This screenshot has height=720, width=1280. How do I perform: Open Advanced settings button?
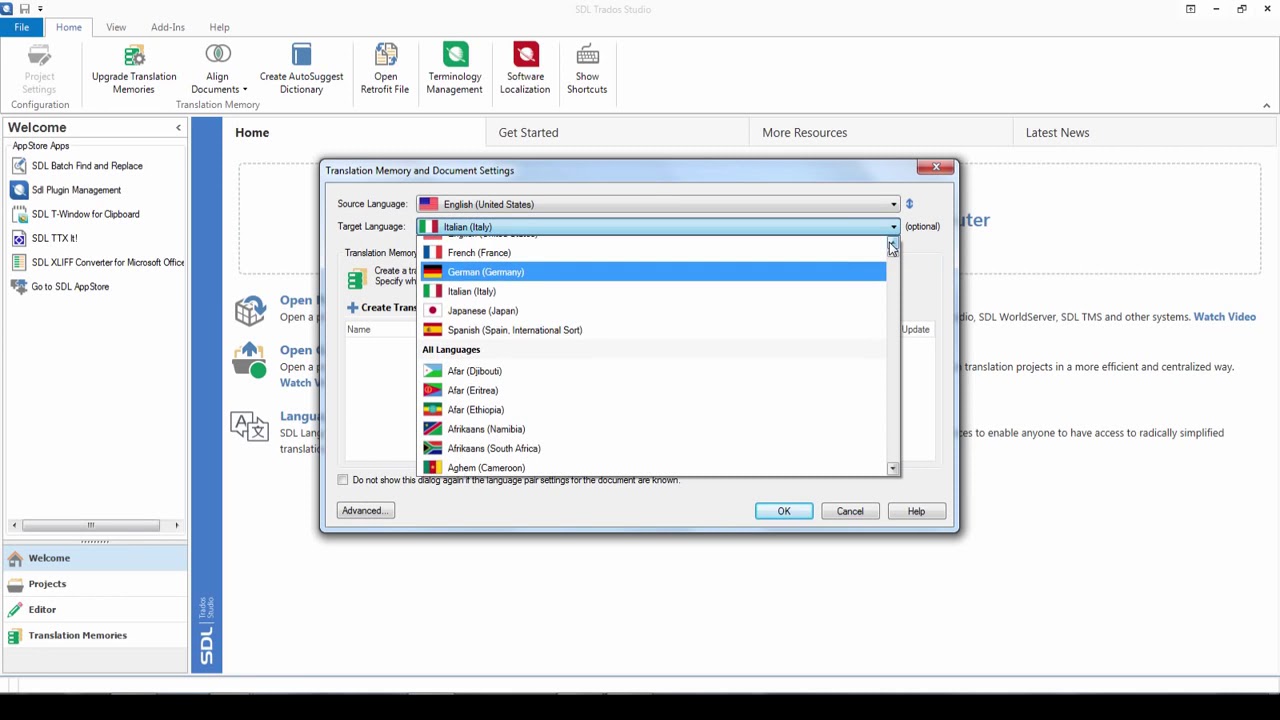coord(365,511)
